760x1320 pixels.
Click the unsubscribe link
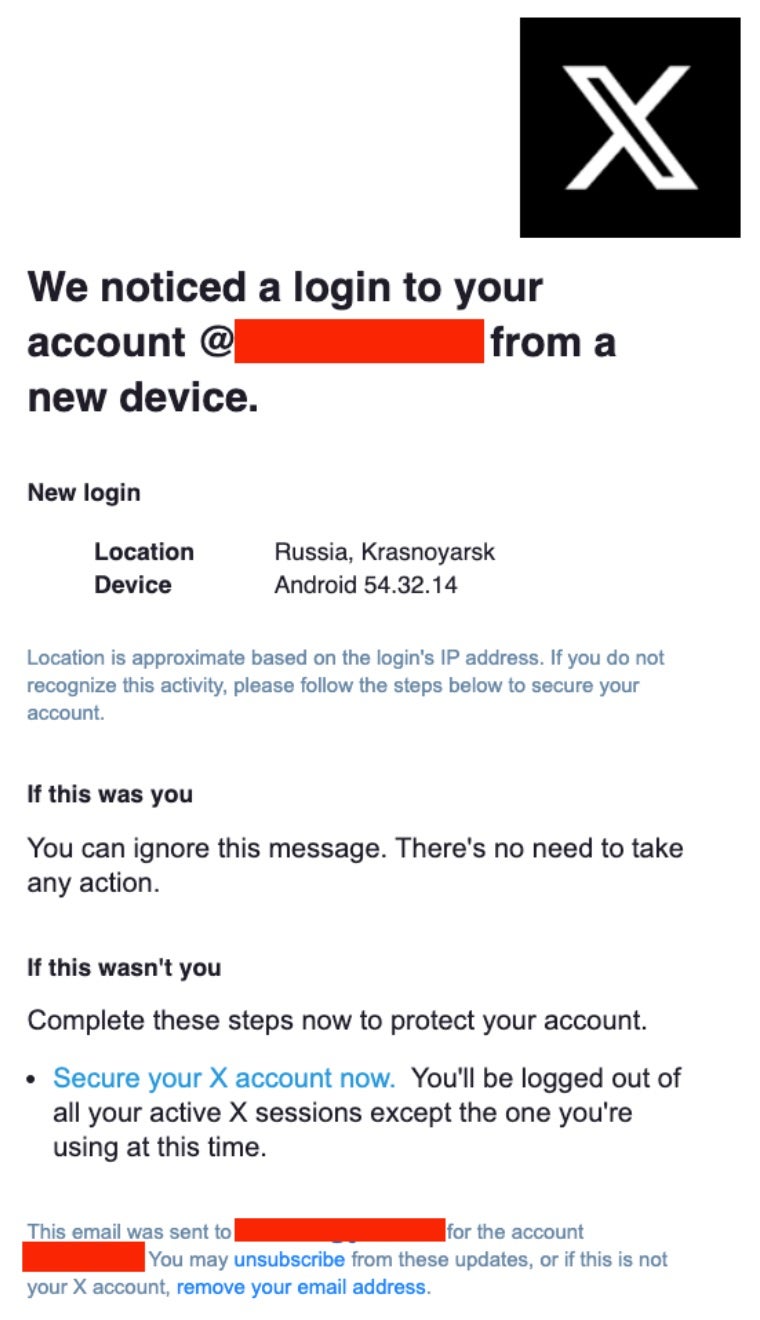pyautogui.click(x=289, y=1259)
